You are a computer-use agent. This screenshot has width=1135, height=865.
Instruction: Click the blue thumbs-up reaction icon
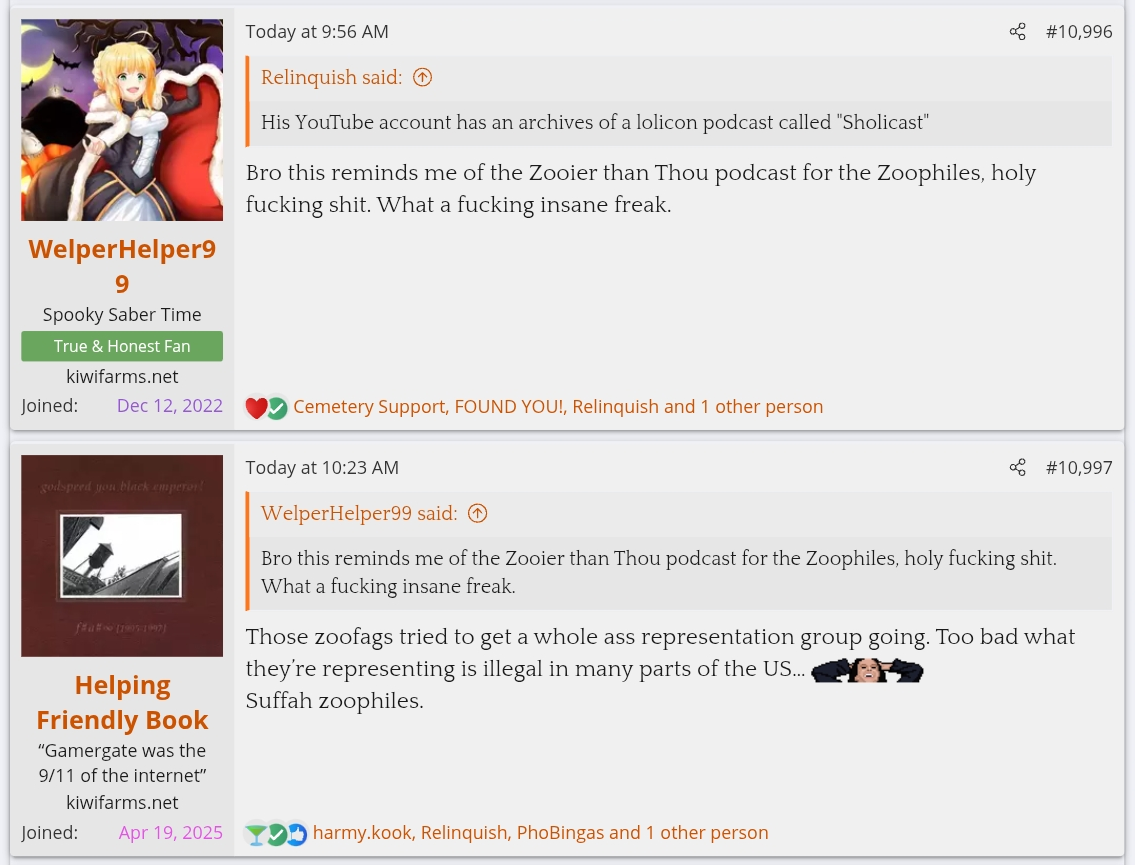tap(298, 834)
